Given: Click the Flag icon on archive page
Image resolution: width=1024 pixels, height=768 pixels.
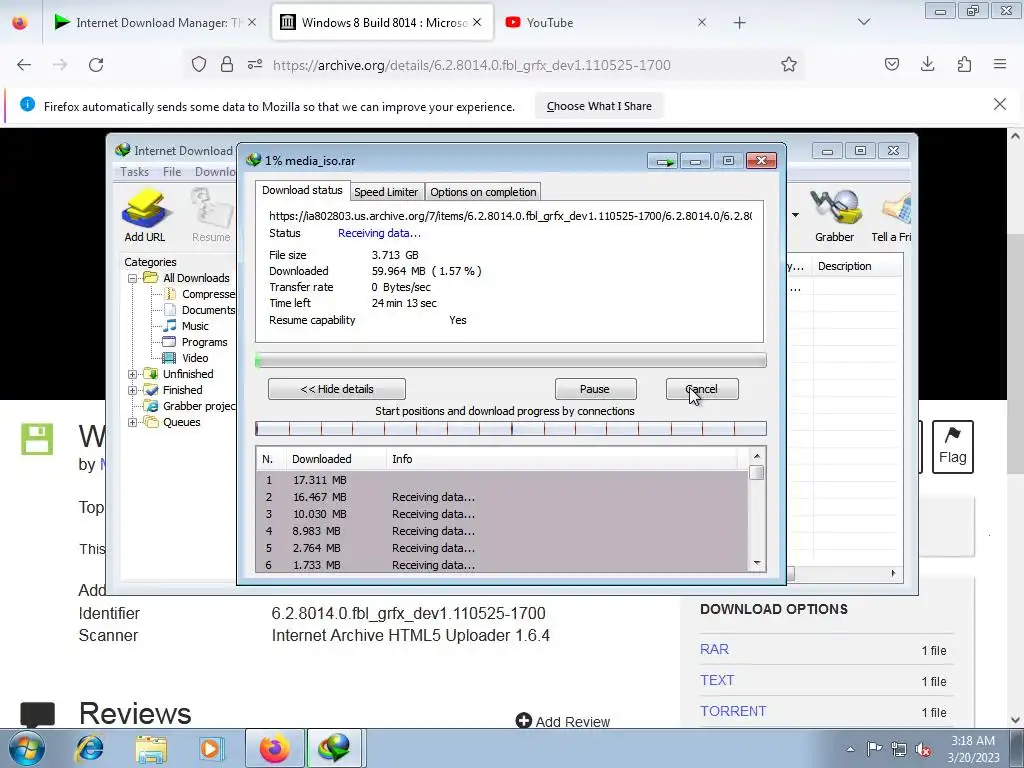Looking at the screenshot, I should click(952, 447).
